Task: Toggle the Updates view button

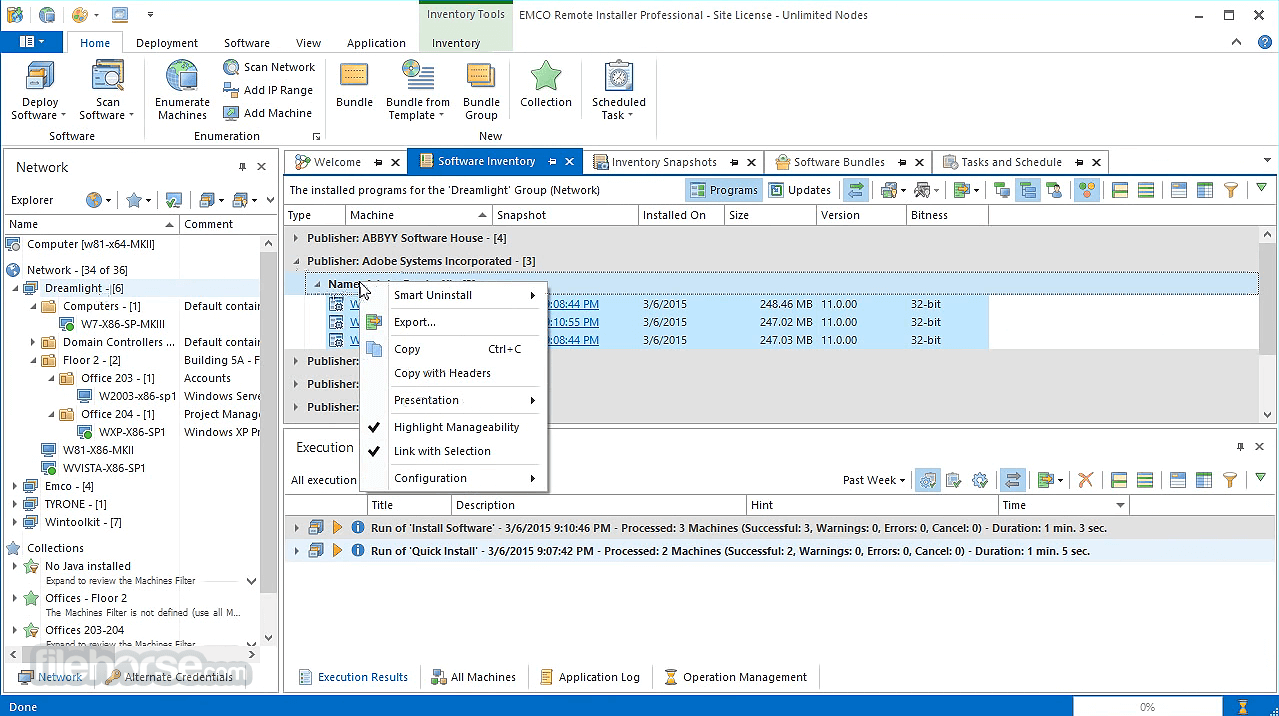Action: (800, 190)
